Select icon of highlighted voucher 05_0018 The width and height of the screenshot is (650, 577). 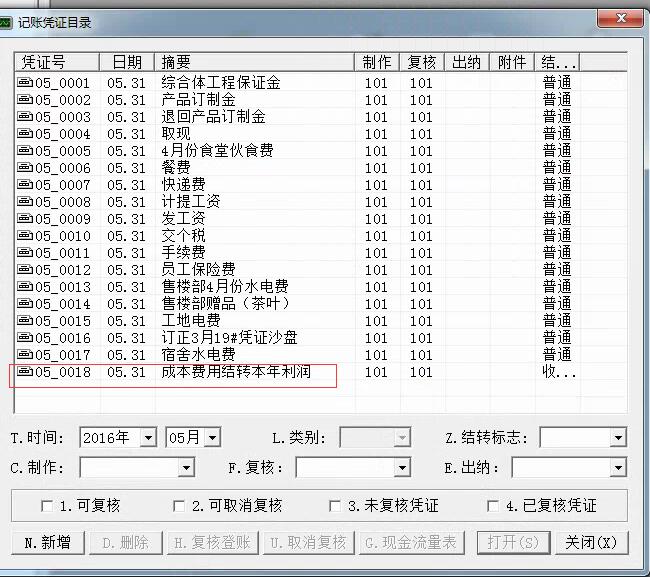pos(25,372)
